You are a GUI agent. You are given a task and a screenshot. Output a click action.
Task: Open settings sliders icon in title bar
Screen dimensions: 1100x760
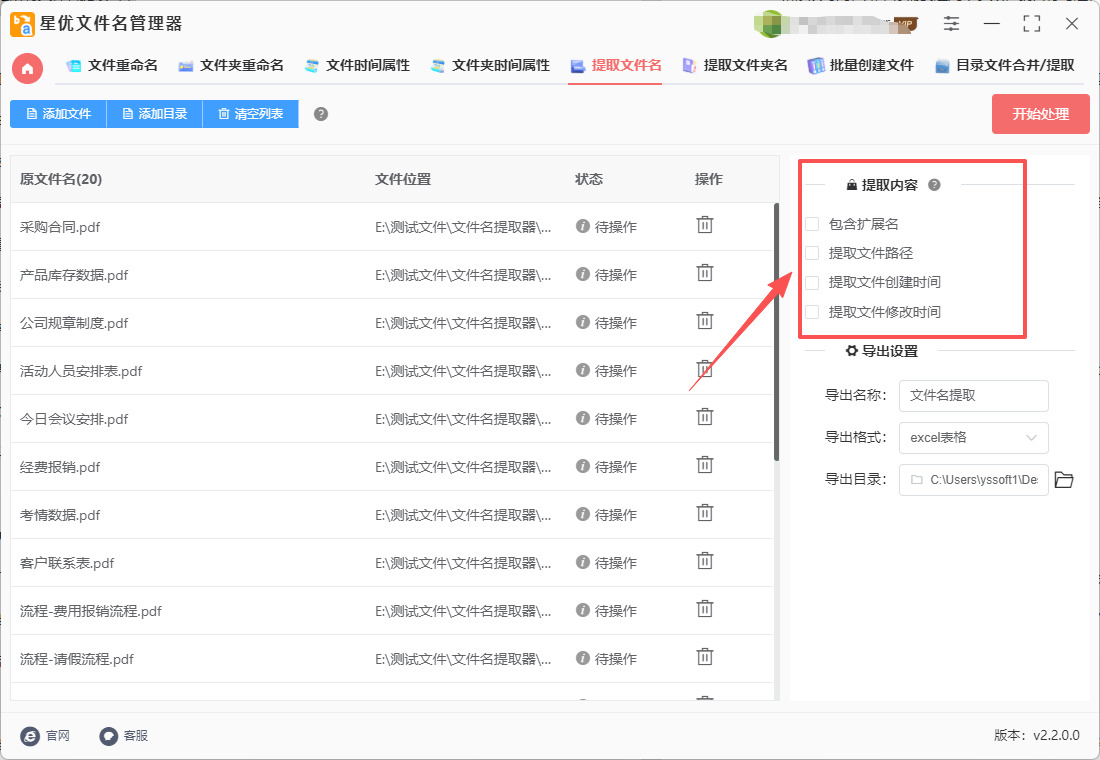pyautogui.click(x=951, y=24)
